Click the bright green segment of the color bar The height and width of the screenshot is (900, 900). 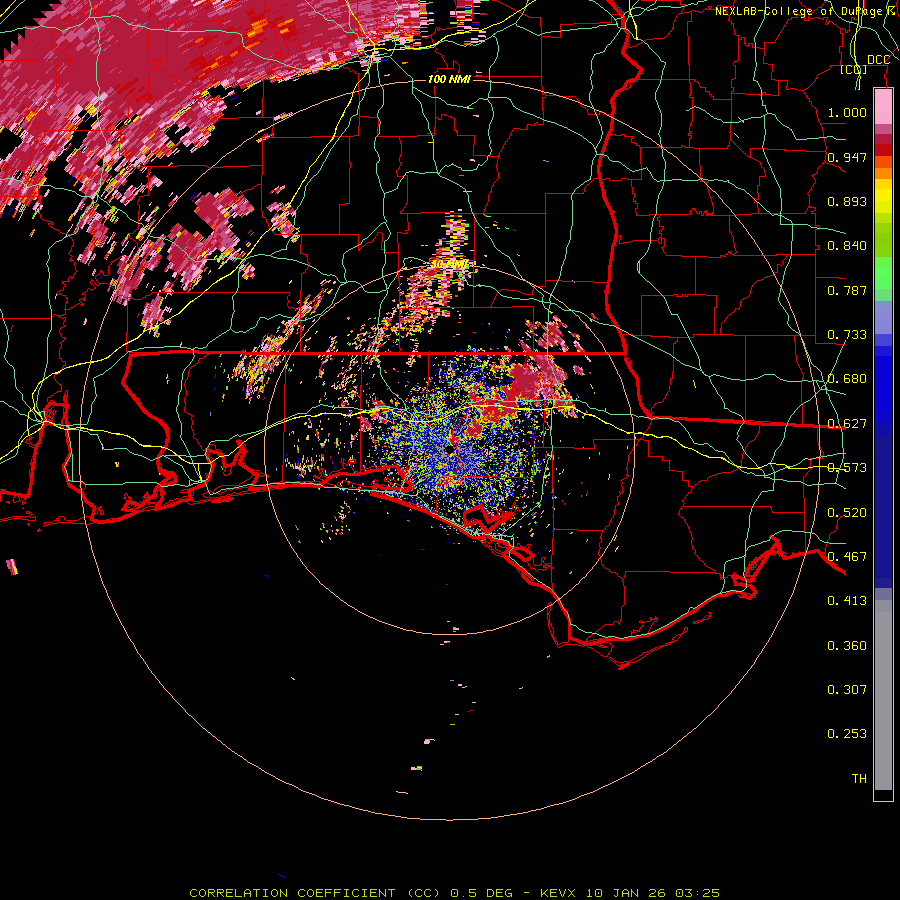883,274
